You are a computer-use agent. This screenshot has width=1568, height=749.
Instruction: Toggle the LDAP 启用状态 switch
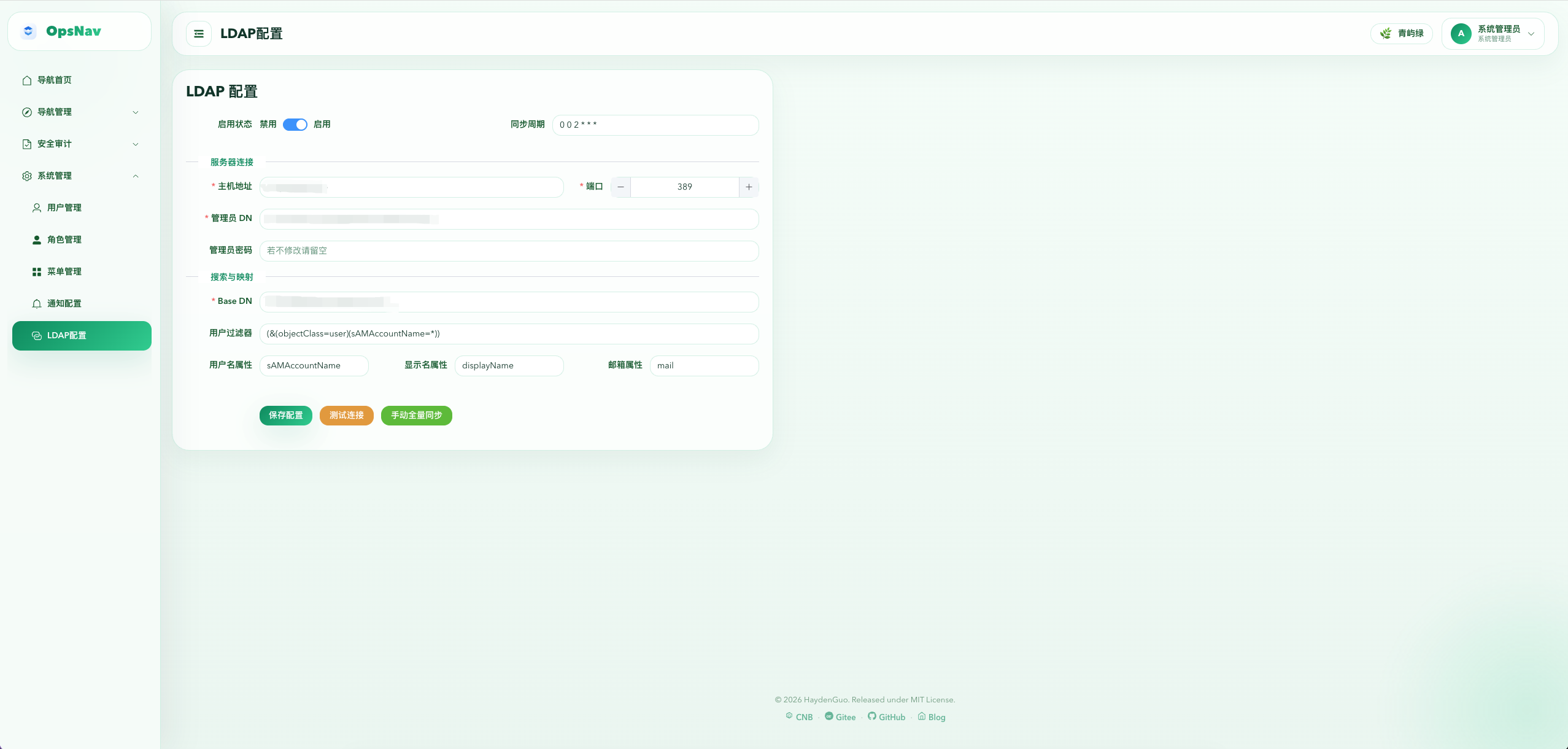tap(295, 125)
